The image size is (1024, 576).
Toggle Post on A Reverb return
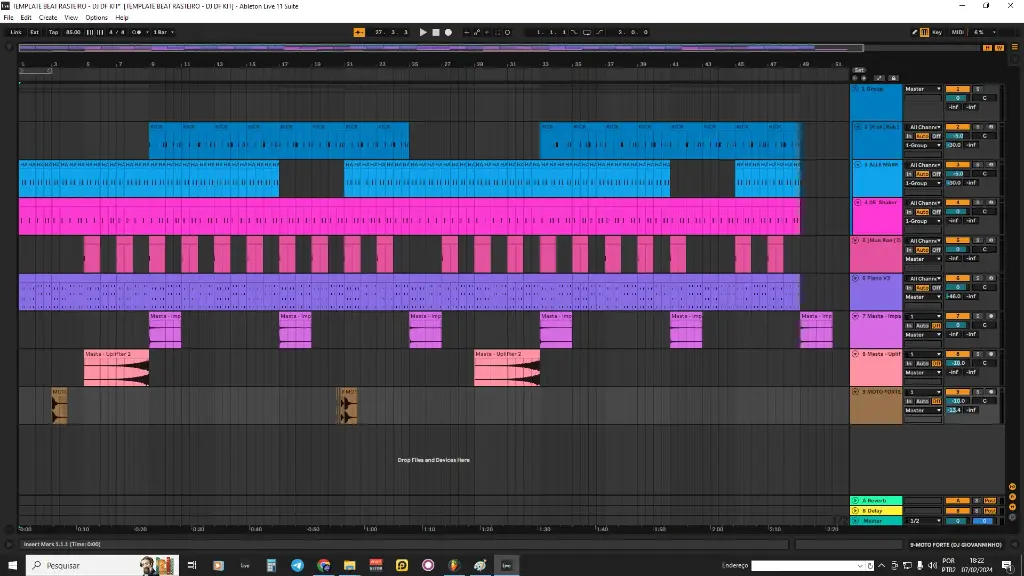point(990,500)
